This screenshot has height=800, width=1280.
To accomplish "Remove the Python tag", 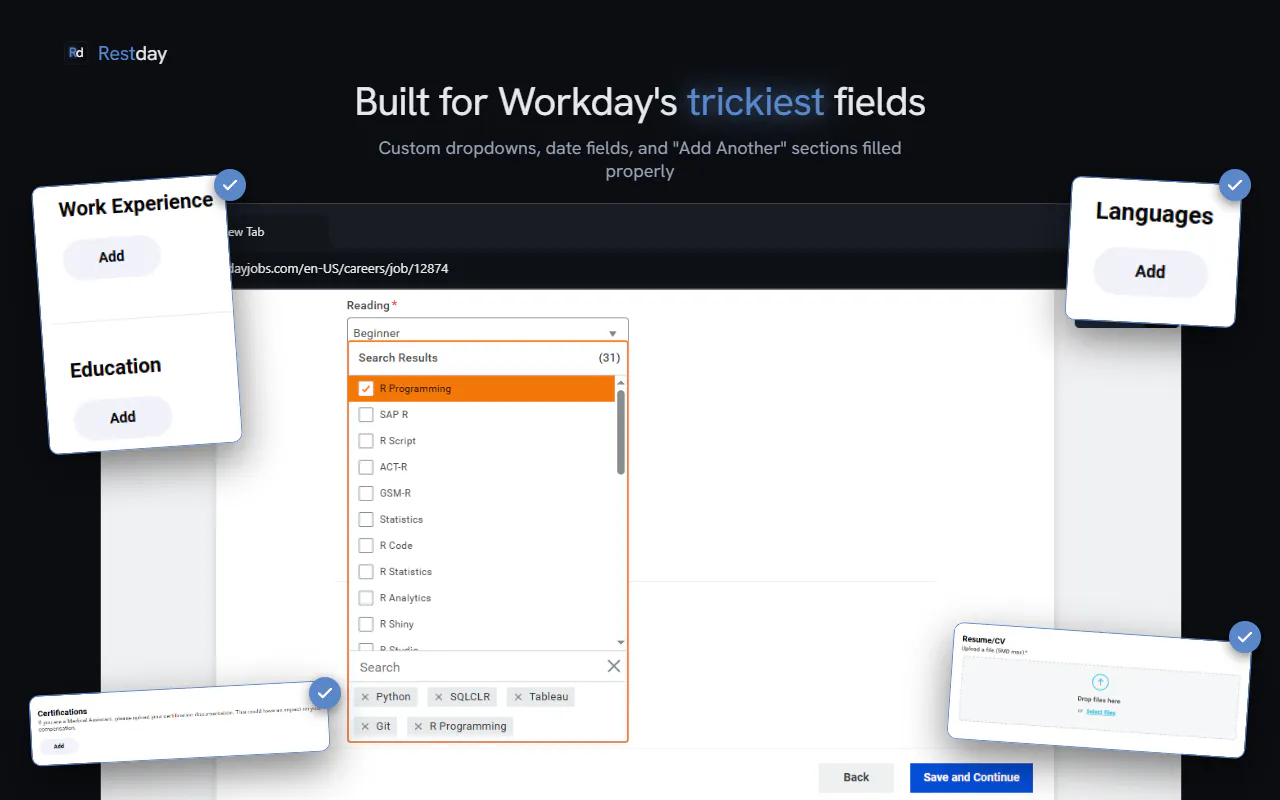I will tap(365, 697).
